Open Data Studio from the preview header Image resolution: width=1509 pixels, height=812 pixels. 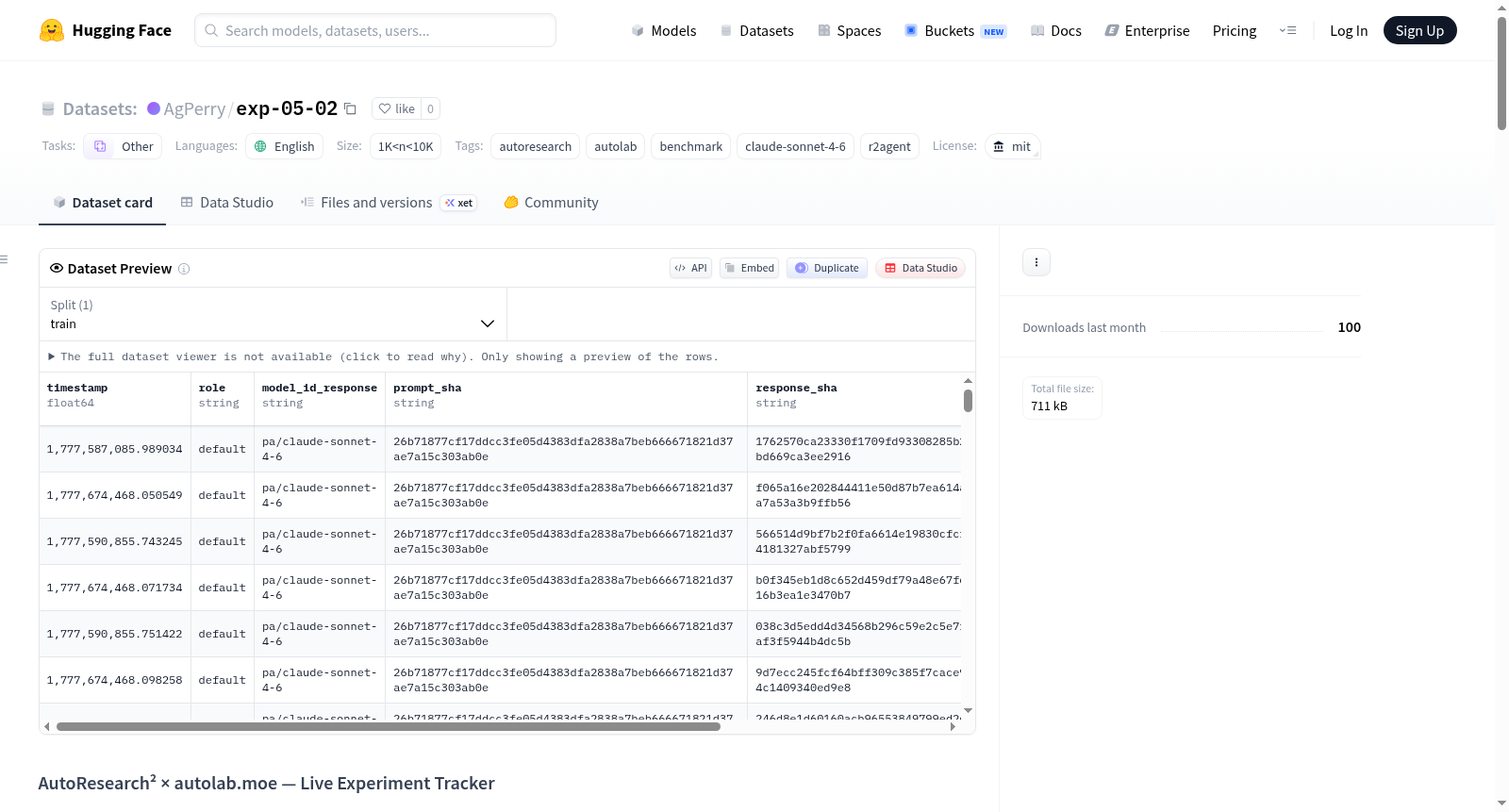[x=920, y=268]
